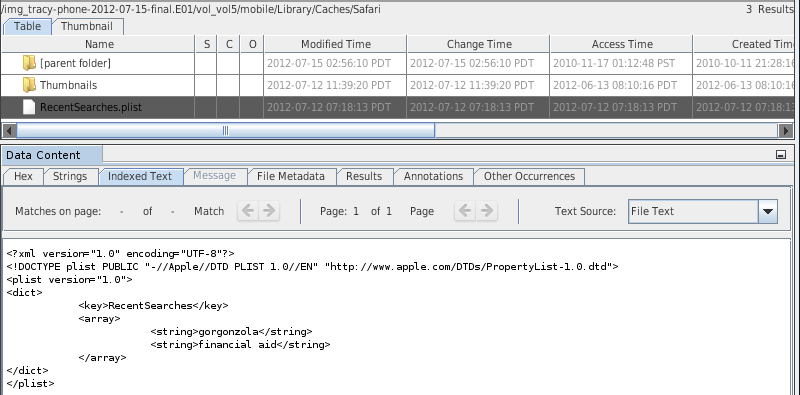Minimize the Data Content panel

781,155
